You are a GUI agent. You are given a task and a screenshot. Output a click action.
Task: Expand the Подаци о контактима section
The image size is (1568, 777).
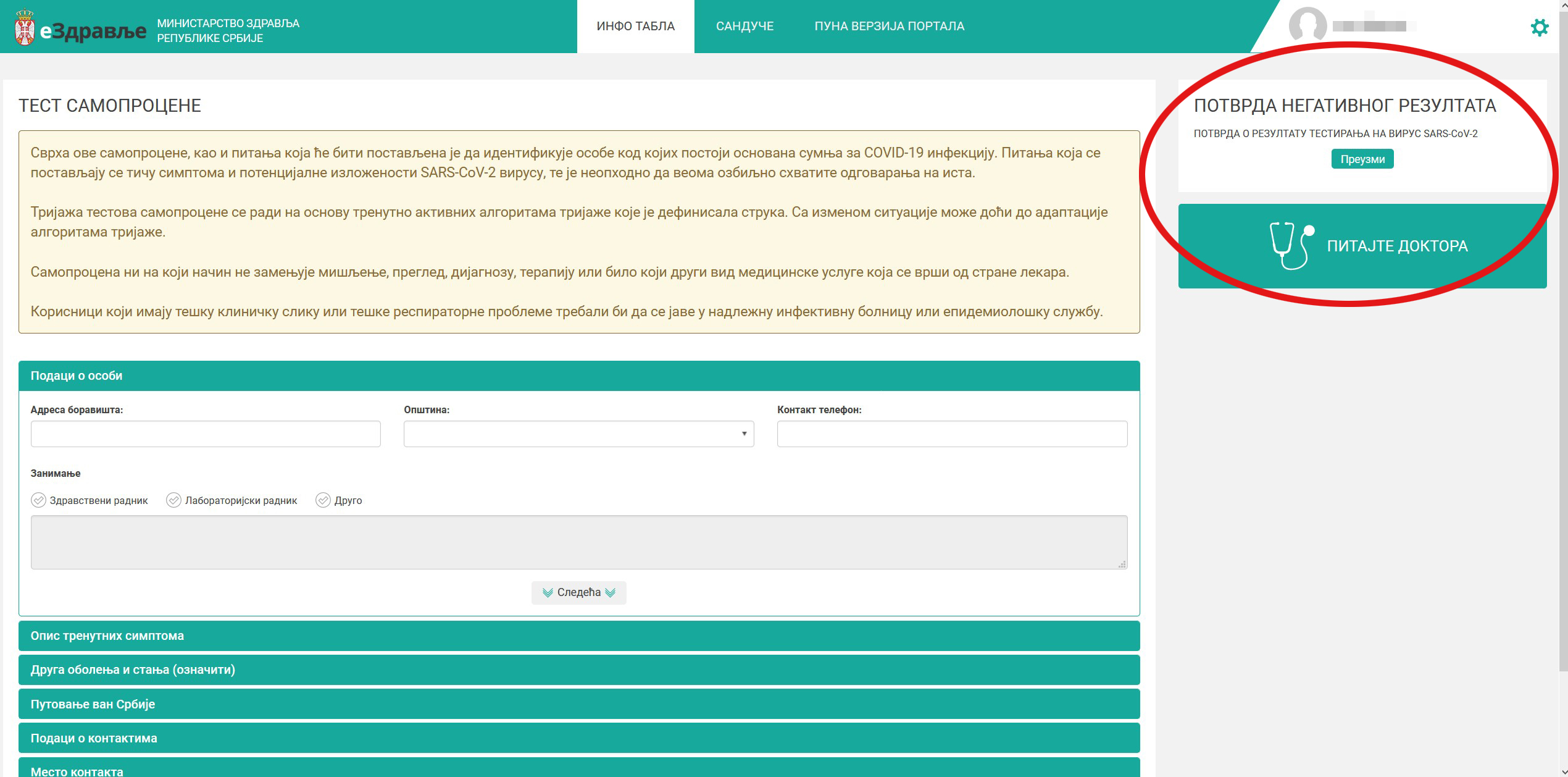pos(578,738)
